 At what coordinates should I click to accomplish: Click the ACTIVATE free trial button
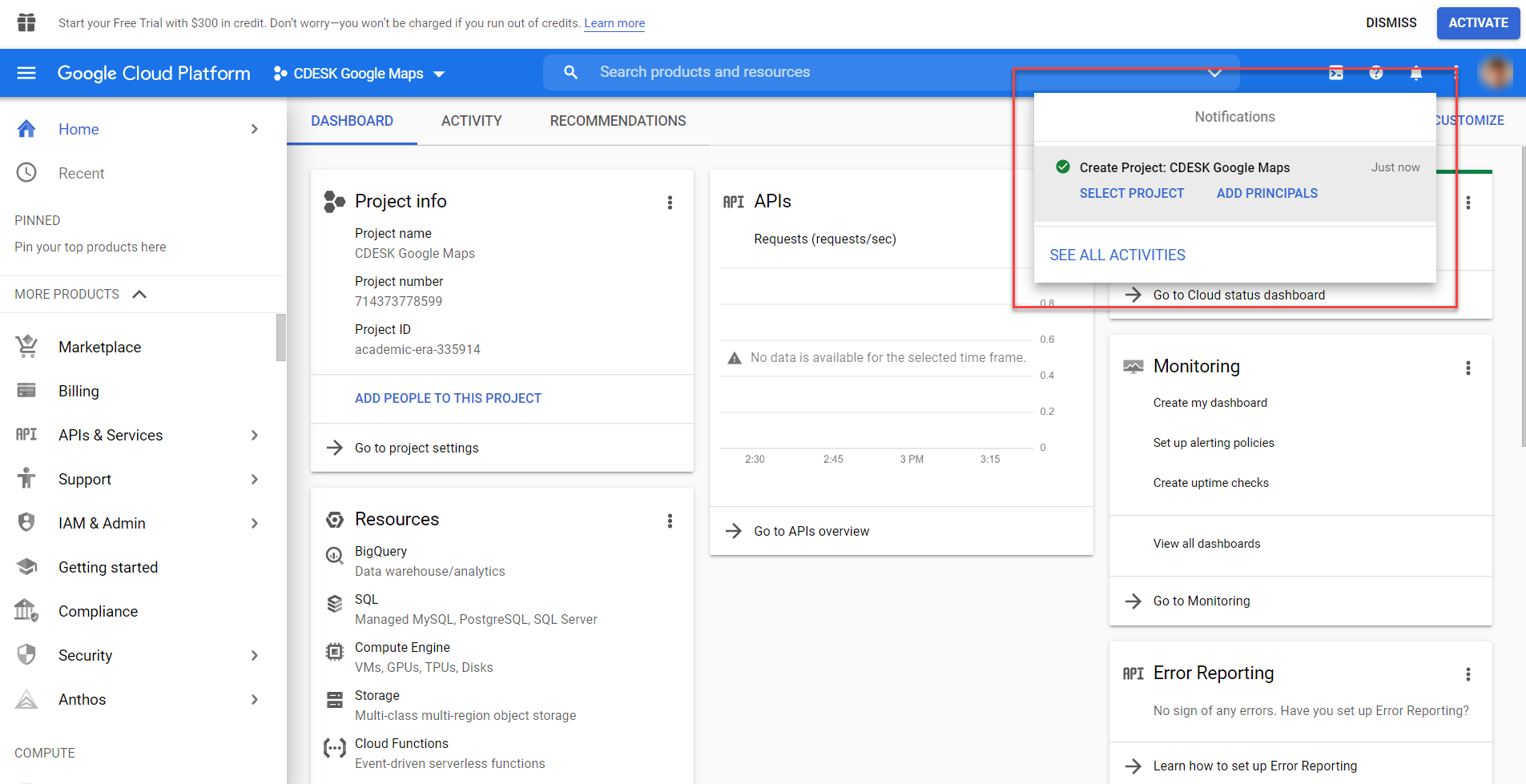coord(1478,23)
